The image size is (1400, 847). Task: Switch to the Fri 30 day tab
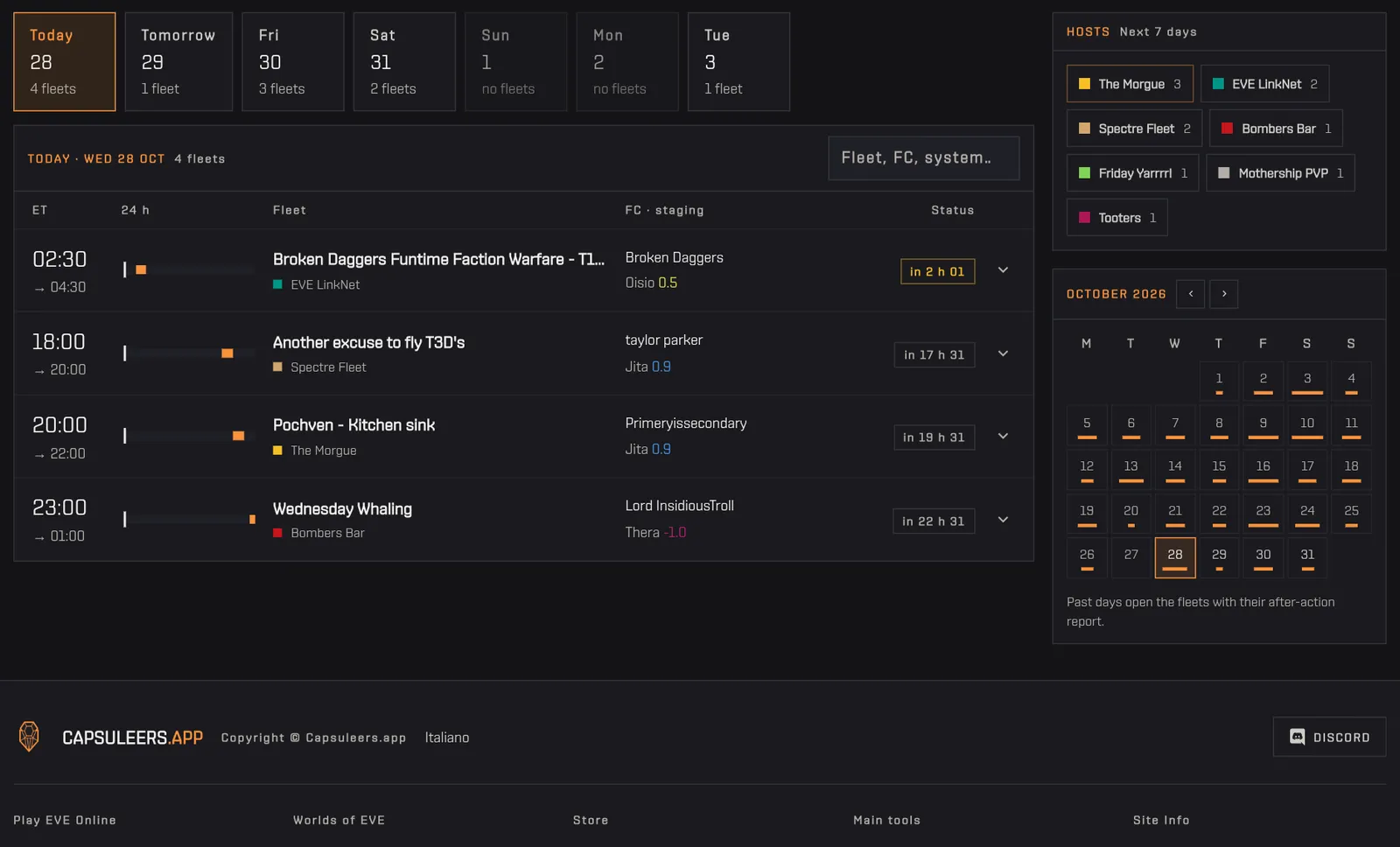[292, 61]
